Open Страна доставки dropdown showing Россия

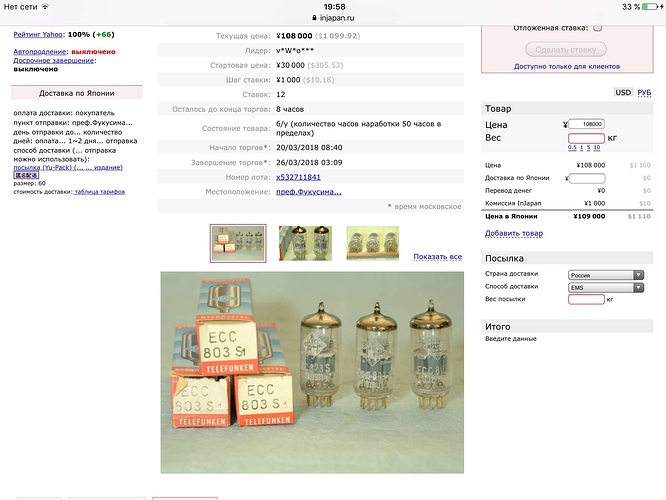tap(606, 275)
